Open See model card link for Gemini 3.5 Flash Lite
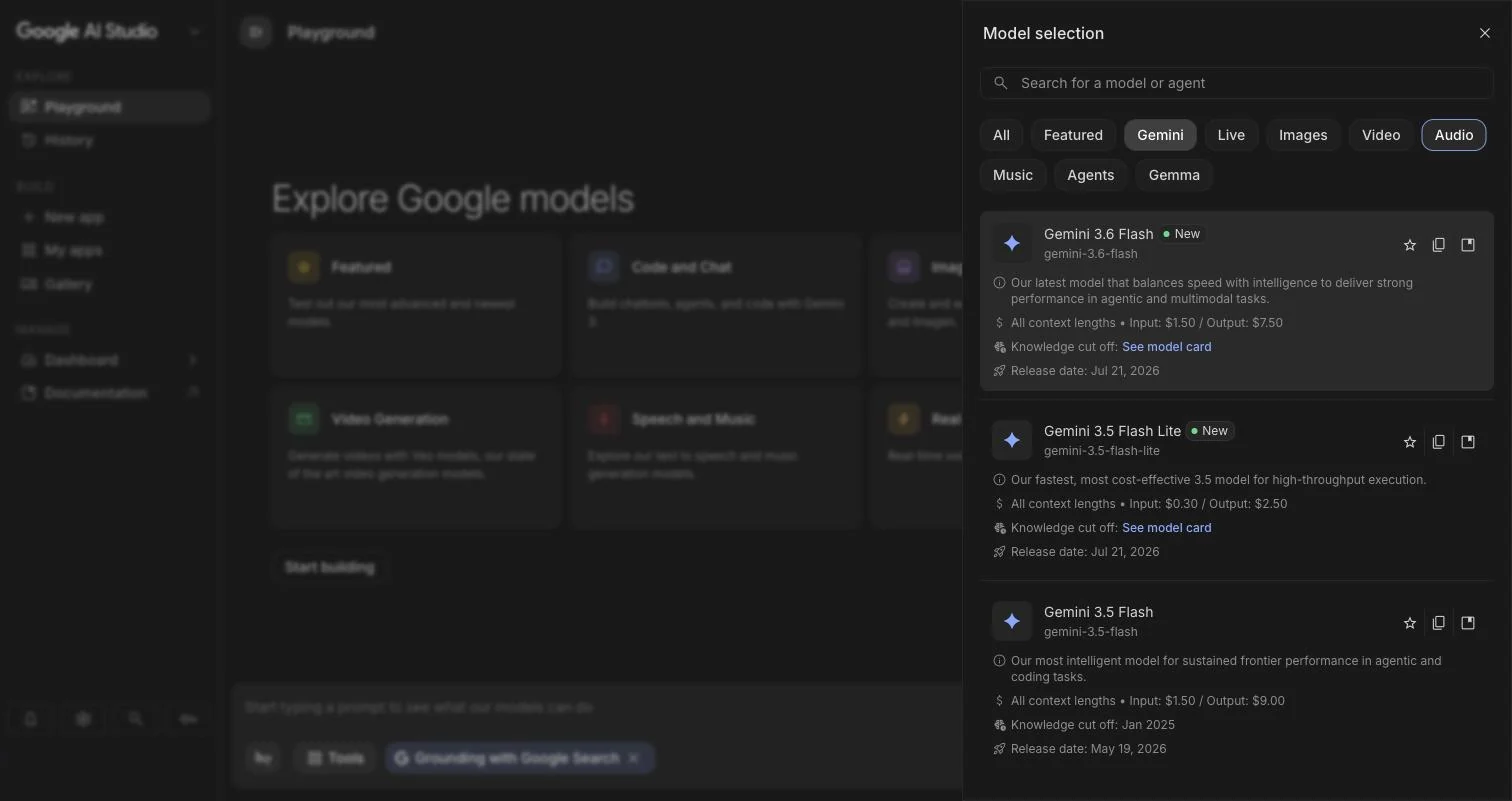The height and width of the screenshot is (801, 1512). 1166,528
